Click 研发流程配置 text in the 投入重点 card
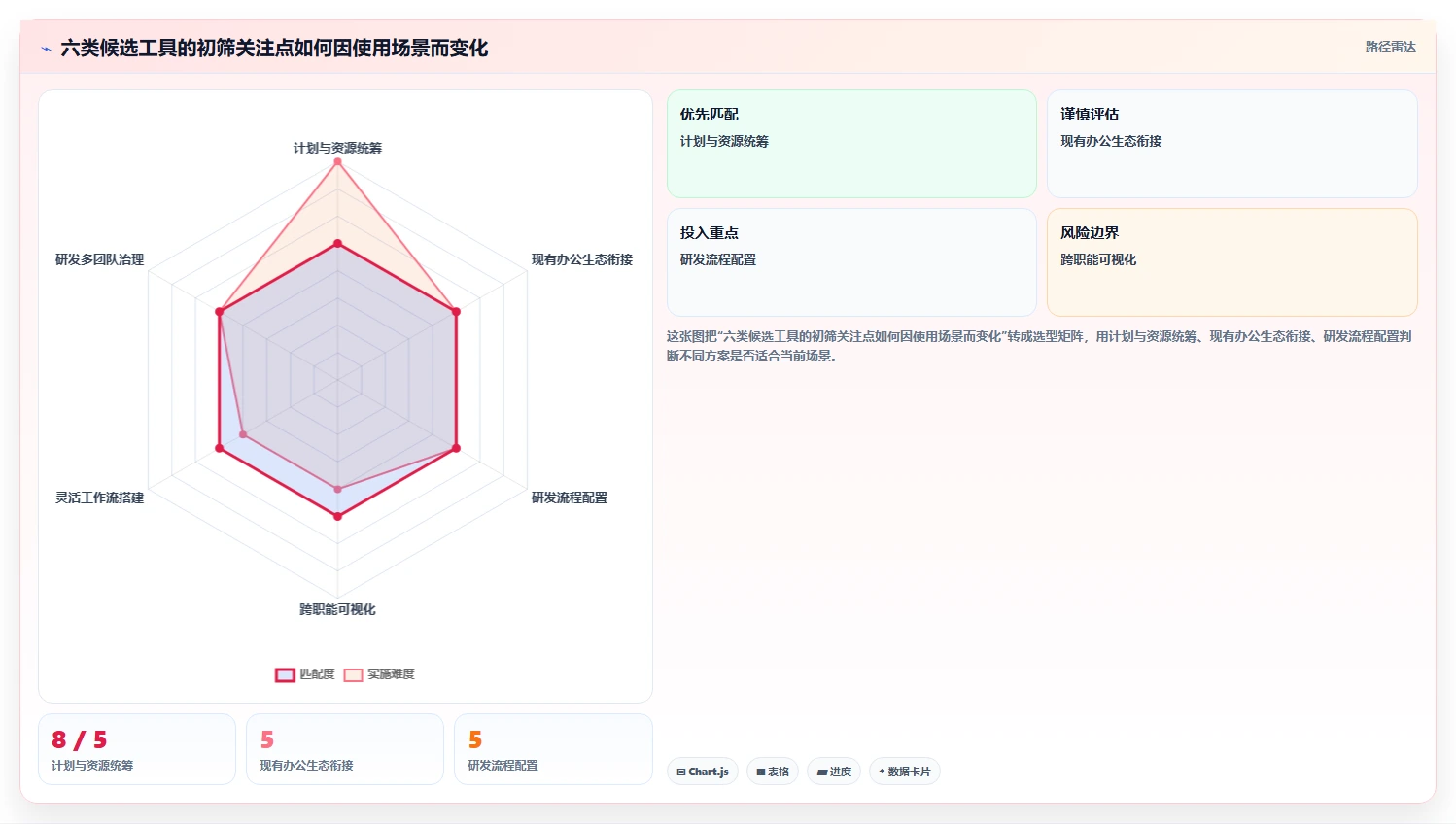Viewport: 1456px width, 824px height. 718,259
